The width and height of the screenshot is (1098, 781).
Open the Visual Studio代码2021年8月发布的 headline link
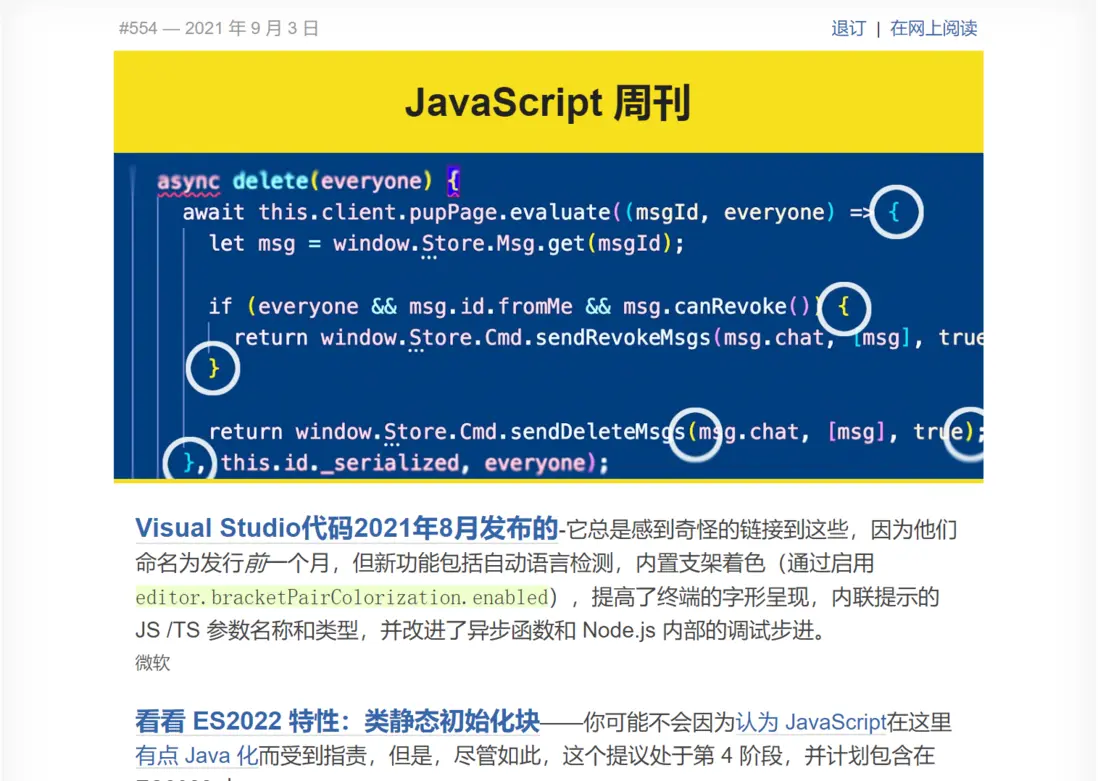[x=347, y=528]
